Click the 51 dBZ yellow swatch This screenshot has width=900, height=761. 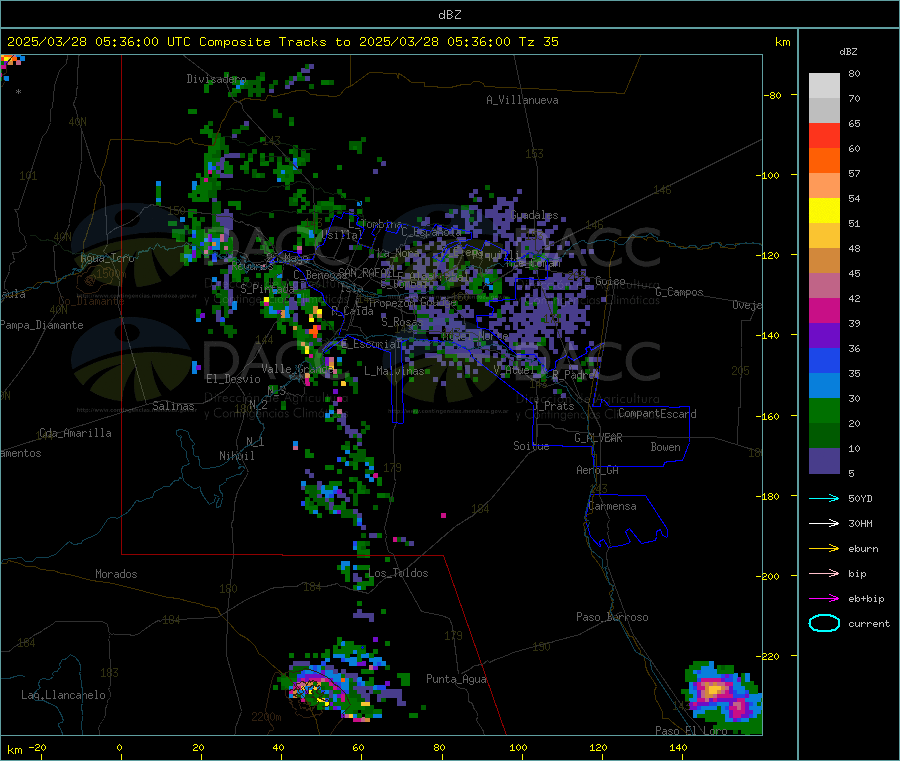[824, 210]
